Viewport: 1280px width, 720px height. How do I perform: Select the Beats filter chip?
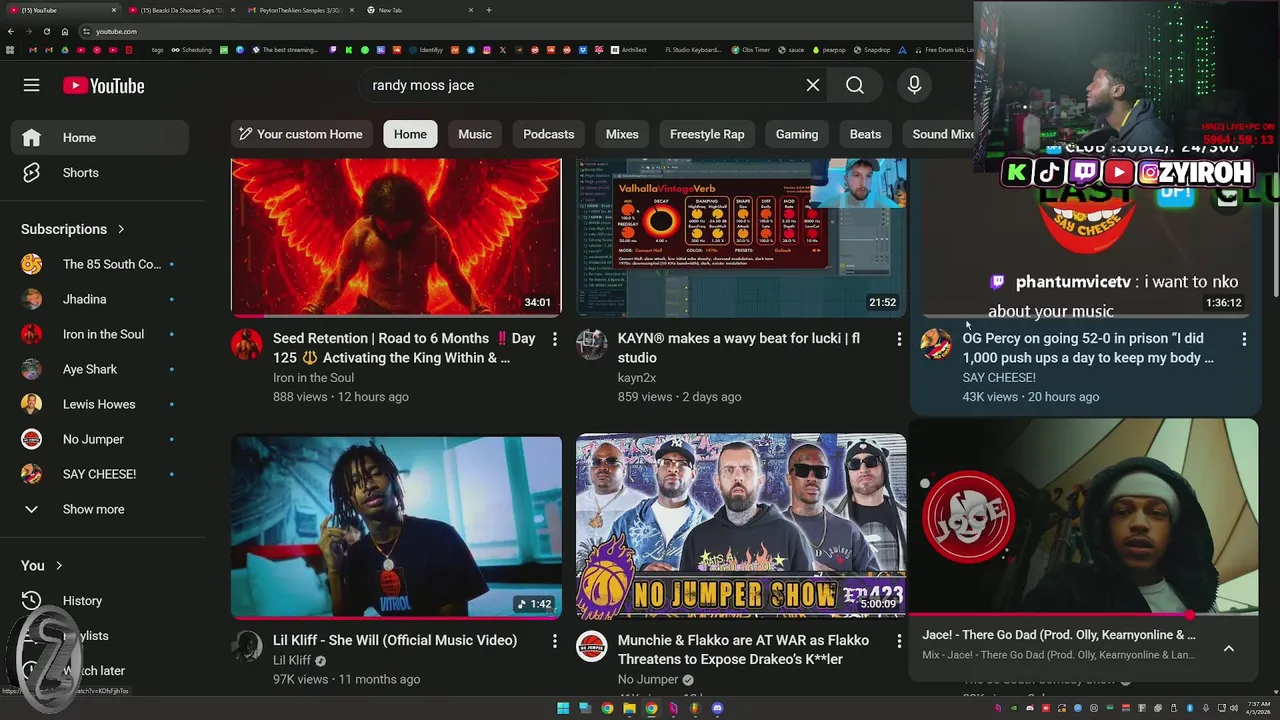point(866,134)
